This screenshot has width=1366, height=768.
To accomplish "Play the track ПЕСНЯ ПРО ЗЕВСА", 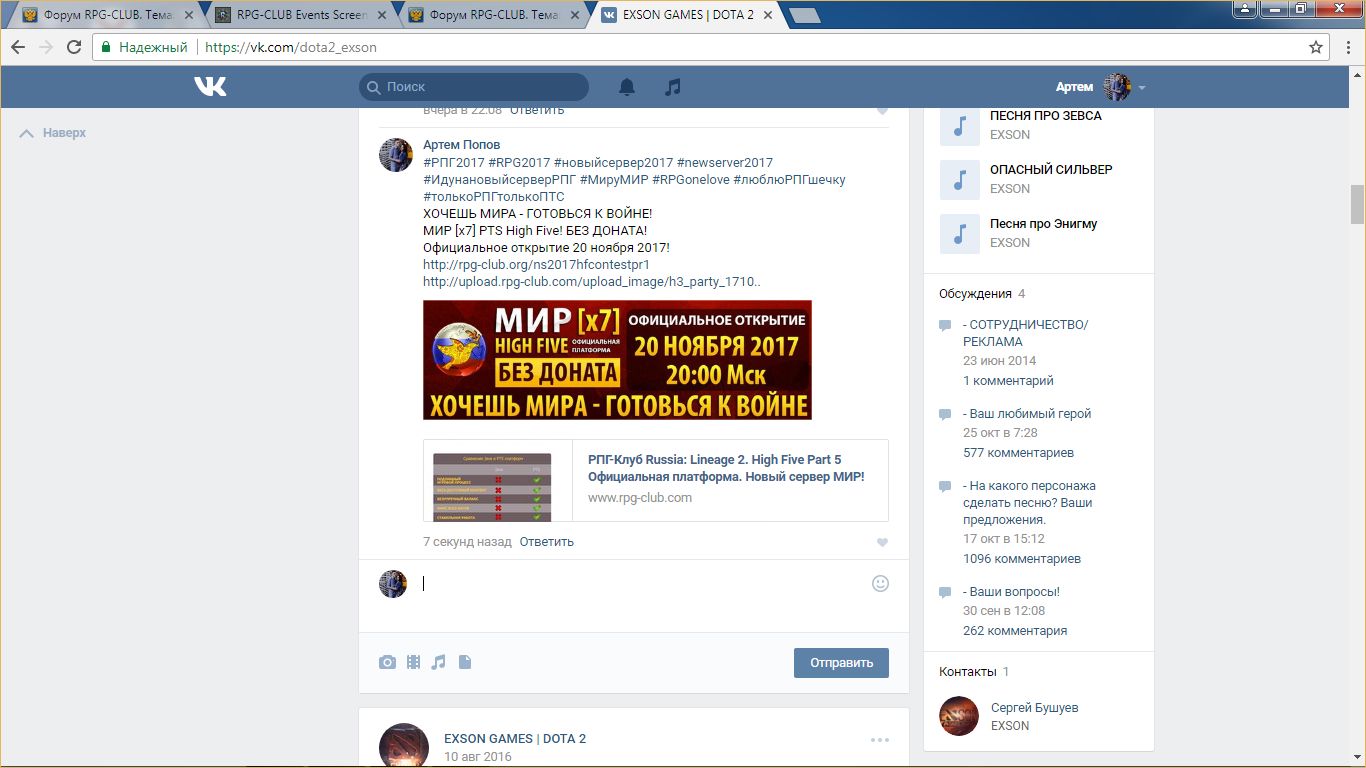I will click(x=960, y=125).
